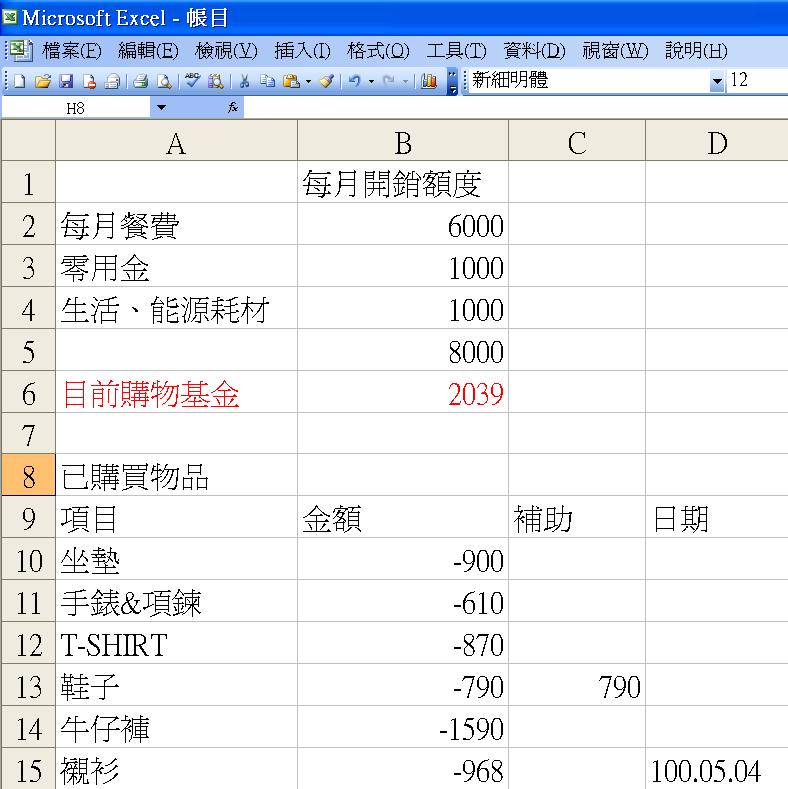The width and height of the screenshot is (788, 789).
Task: Copy the selection with the toolbar icon
Action: [268, 81]
